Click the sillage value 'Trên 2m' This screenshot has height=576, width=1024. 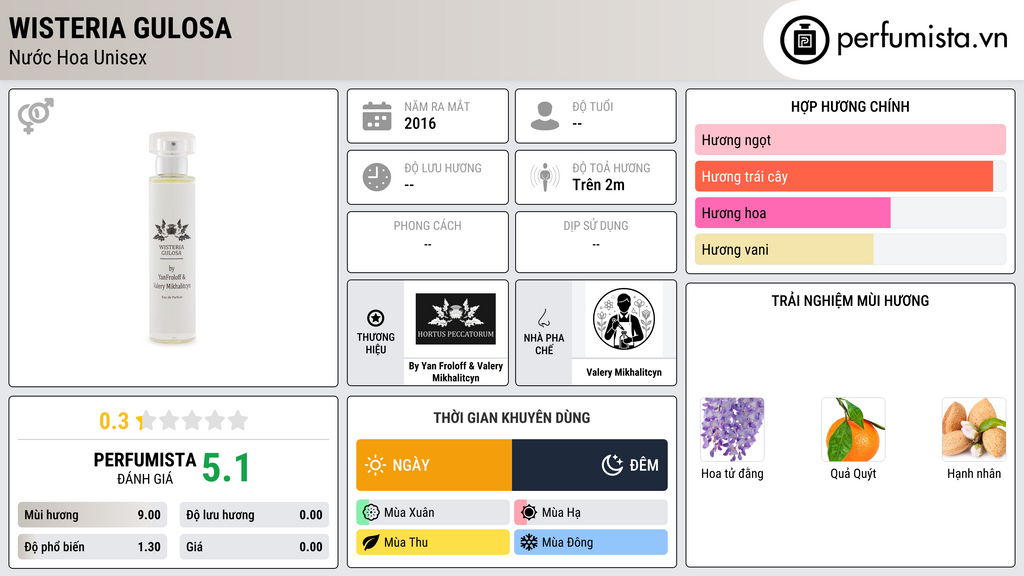[x=598, y=185]
